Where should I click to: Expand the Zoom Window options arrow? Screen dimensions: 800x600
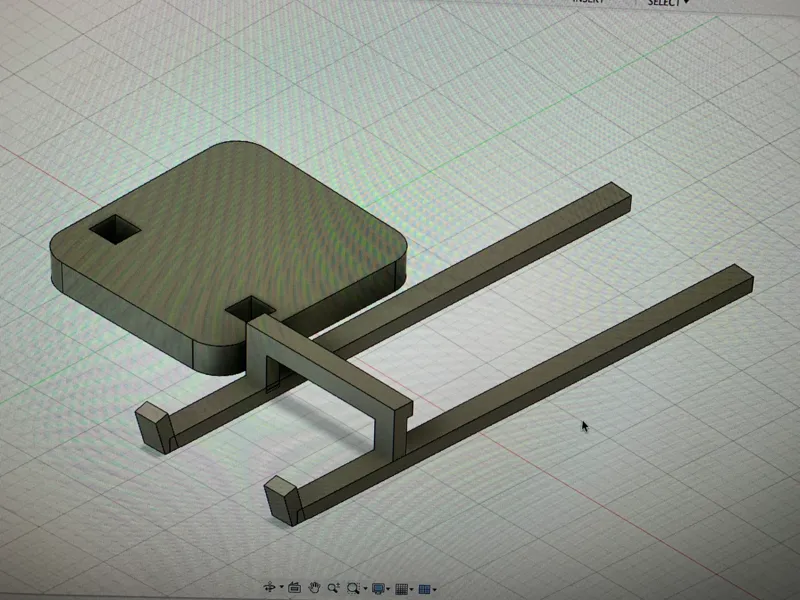pos(365,589)
